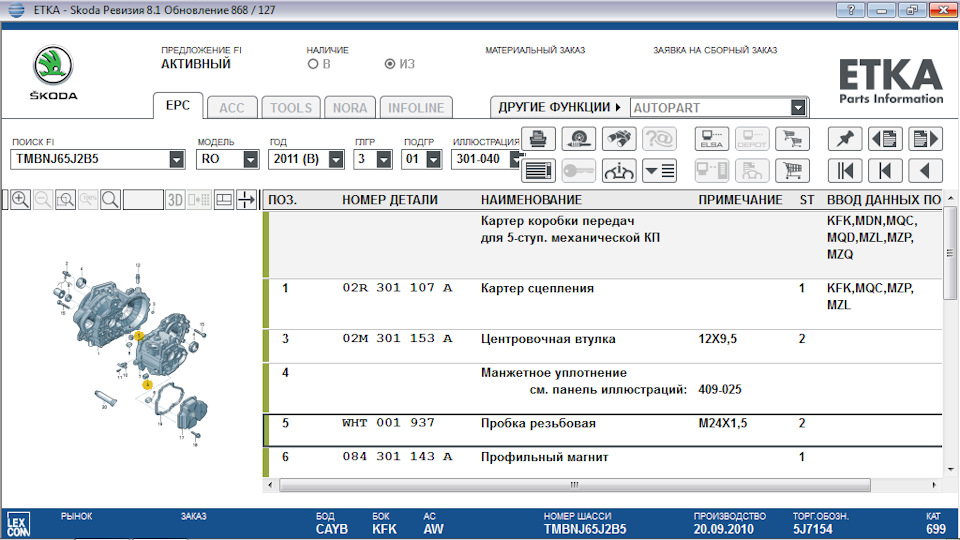Click the help question mark button
960x540 pixels.
pos(850,10)
